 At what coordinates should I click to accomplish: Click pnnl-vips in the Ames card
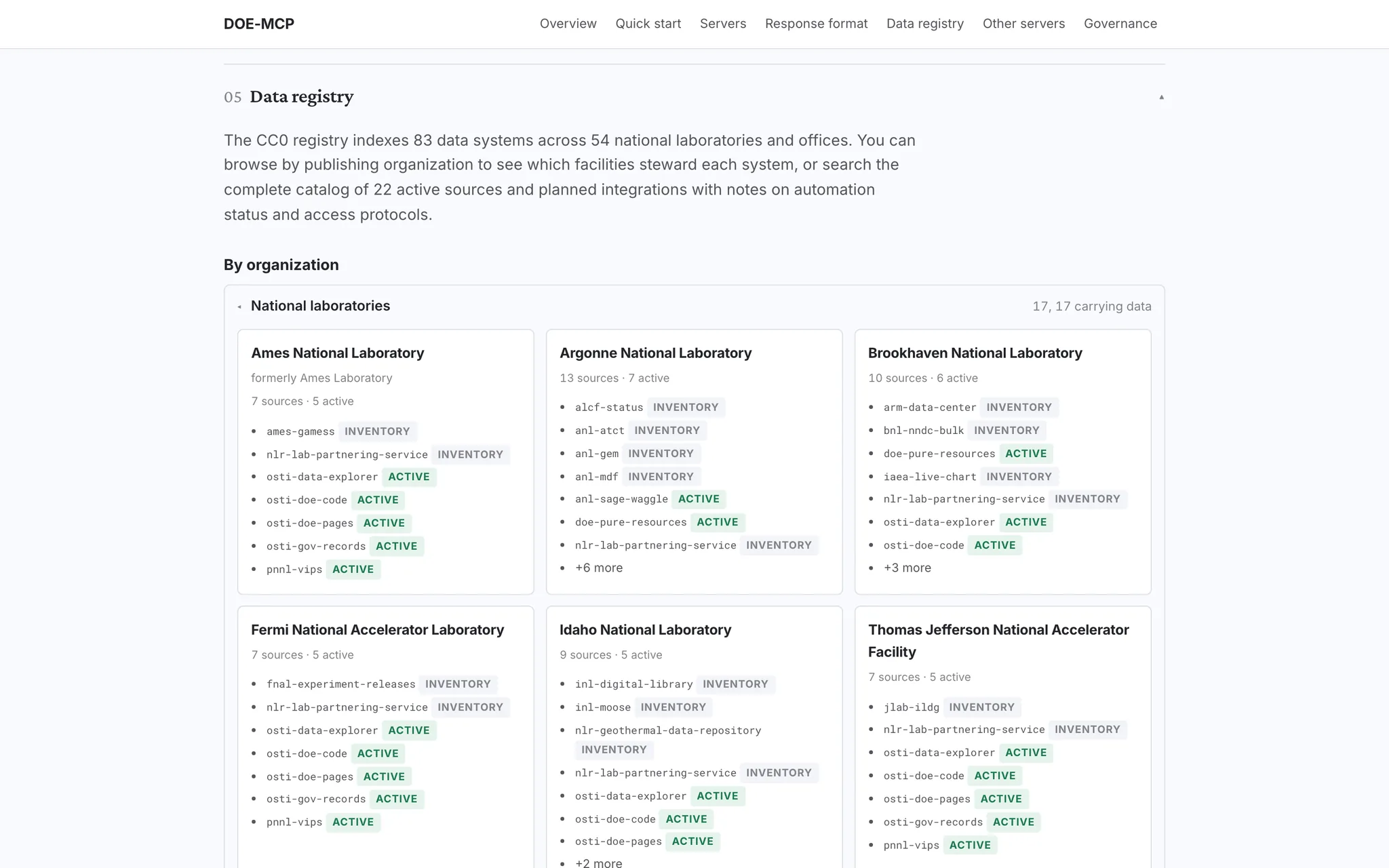click(294, 570)
